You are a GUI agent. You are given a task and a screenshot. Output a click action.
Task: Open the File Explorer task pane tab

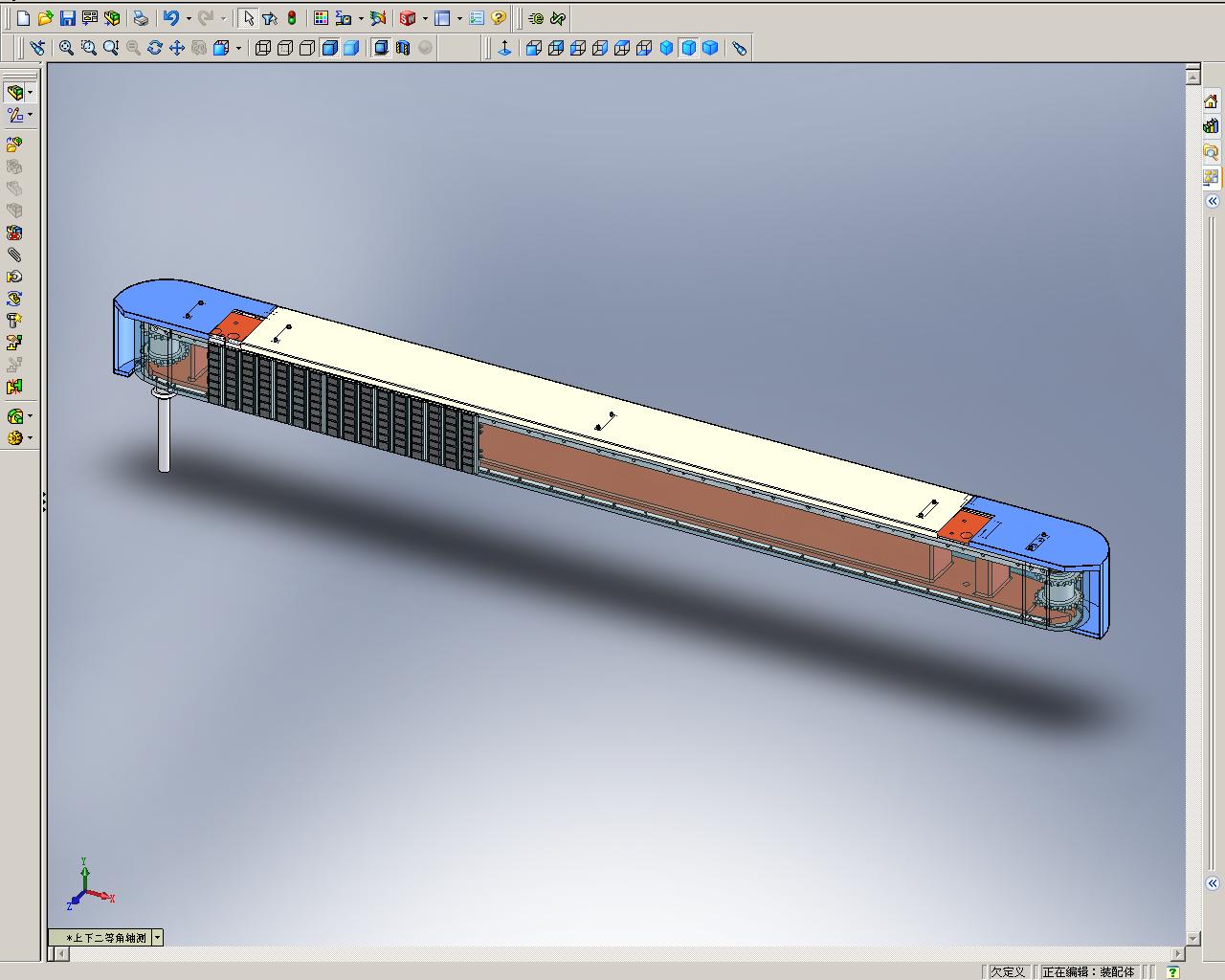(x=1212, y=151)
